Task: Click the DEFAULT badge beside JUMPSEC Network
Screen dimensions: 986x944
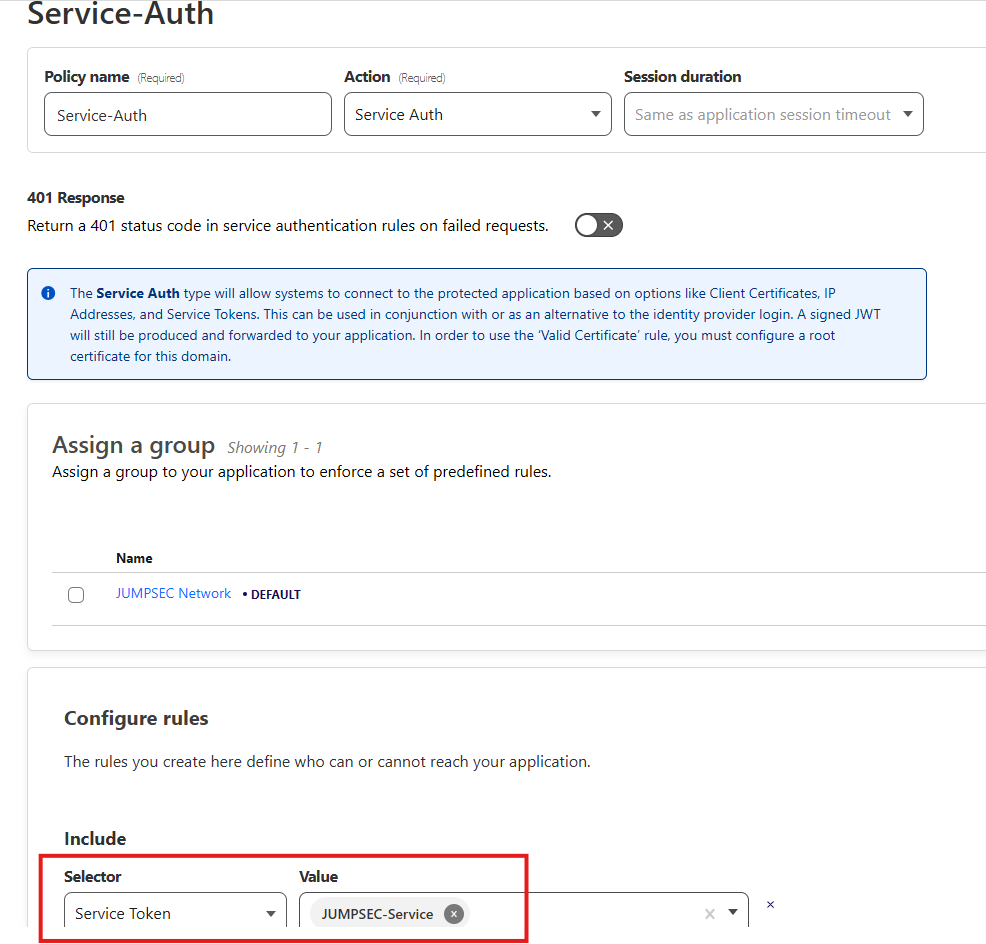Action: coord(275,595)
